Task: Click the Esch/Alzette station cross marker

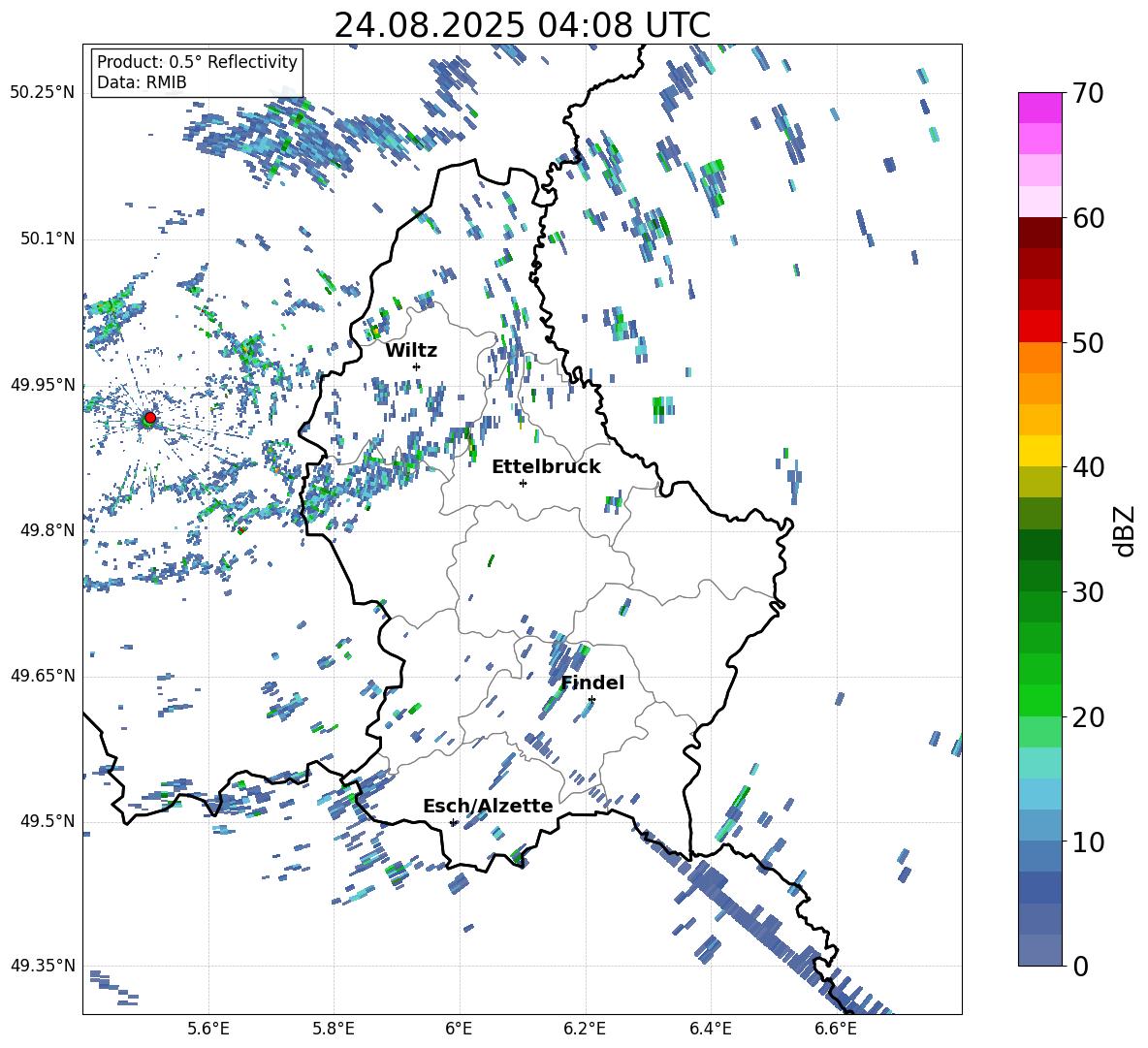Action: (453, 822)
